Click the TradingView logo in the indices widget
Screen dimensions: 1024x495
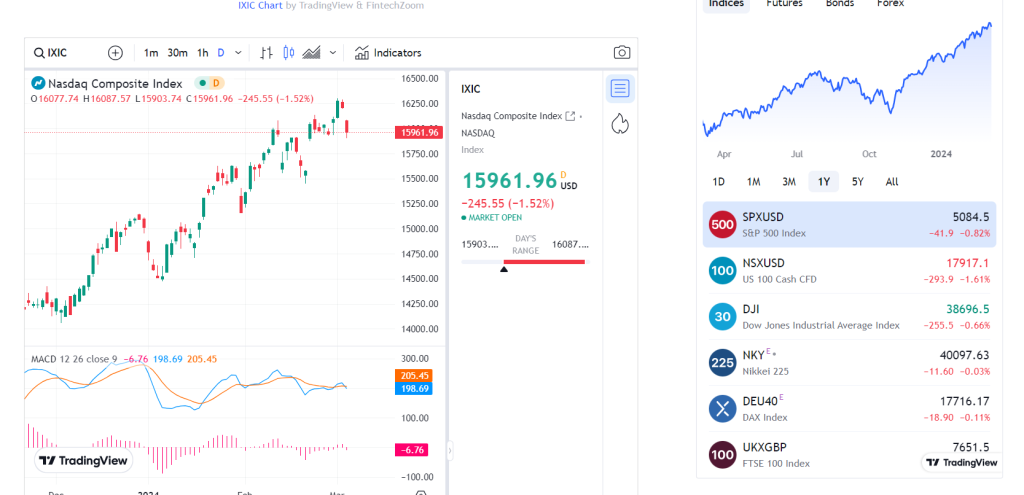pos(962,462)
